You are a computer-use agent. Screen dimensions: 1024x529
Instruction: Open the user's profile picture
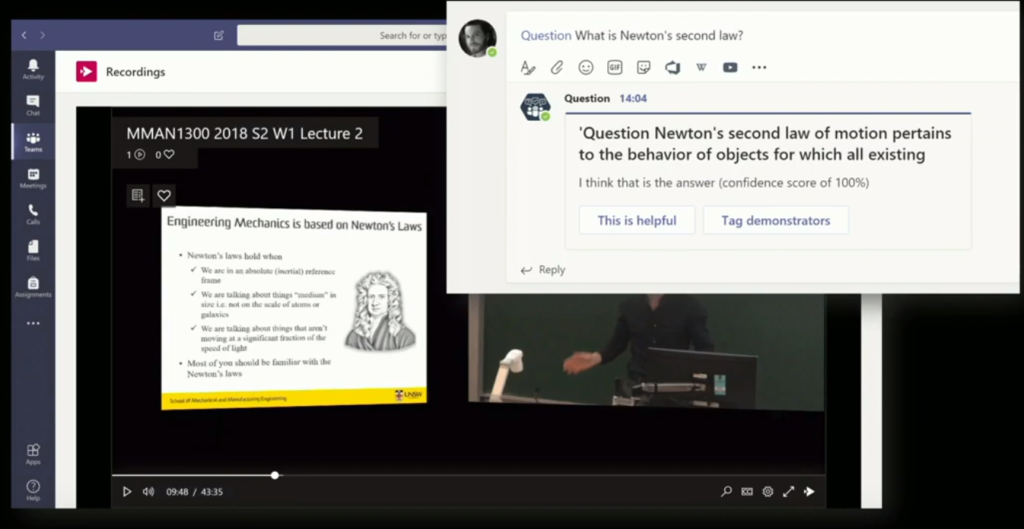477,39
